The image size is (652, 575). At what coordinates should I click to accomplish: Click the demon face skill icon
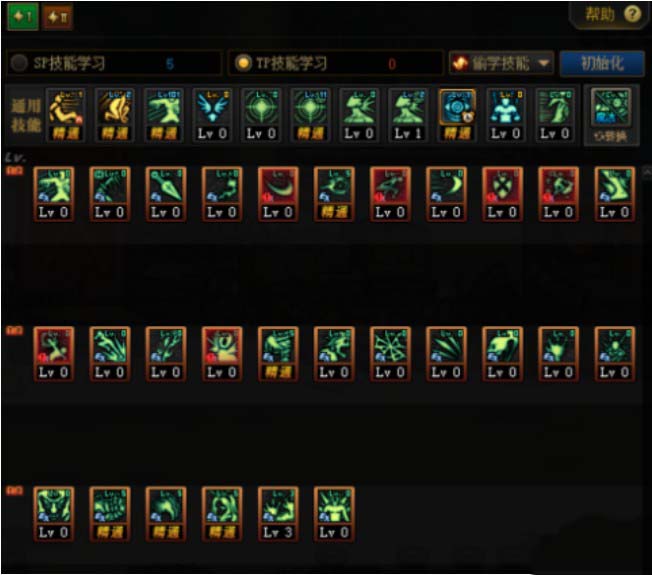[54, 514]
